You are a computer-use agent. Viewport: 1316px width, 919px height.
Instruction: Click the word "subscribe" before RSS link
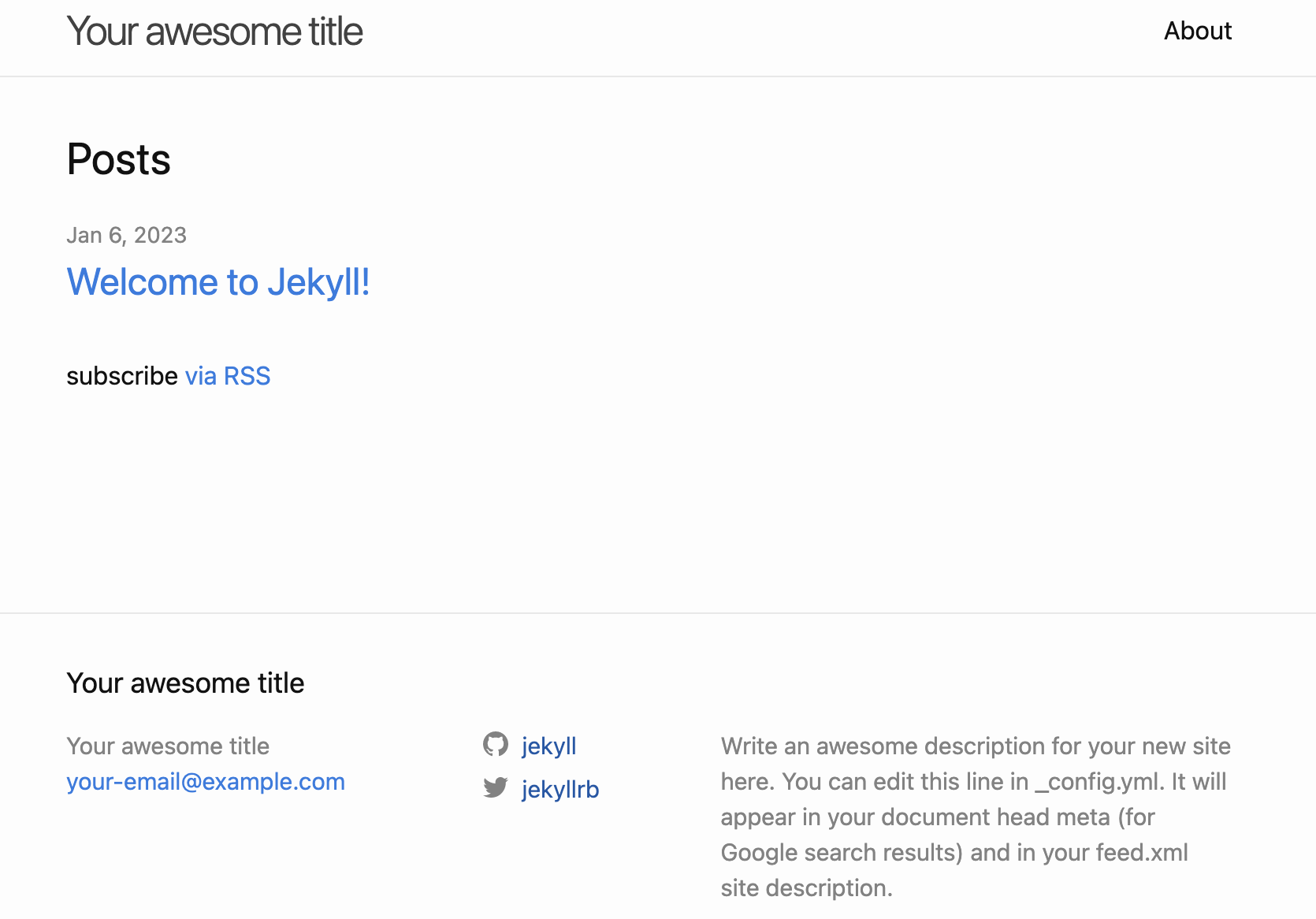point(122,376)
